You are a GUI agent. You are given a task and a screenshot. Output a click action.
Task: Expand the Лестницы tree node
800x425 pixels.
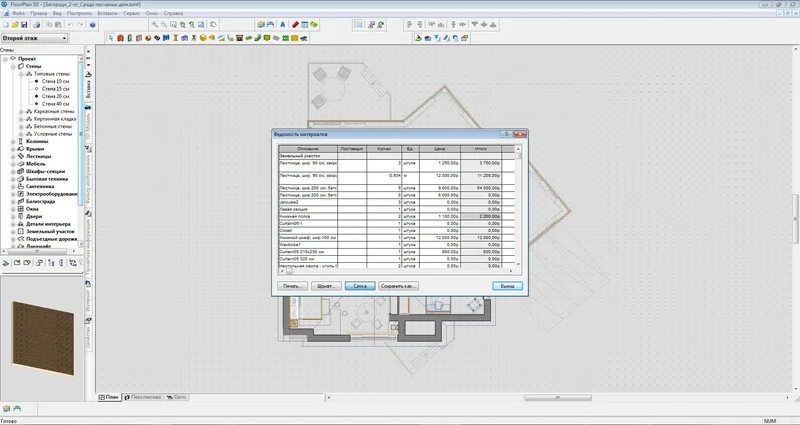(13, 156)
